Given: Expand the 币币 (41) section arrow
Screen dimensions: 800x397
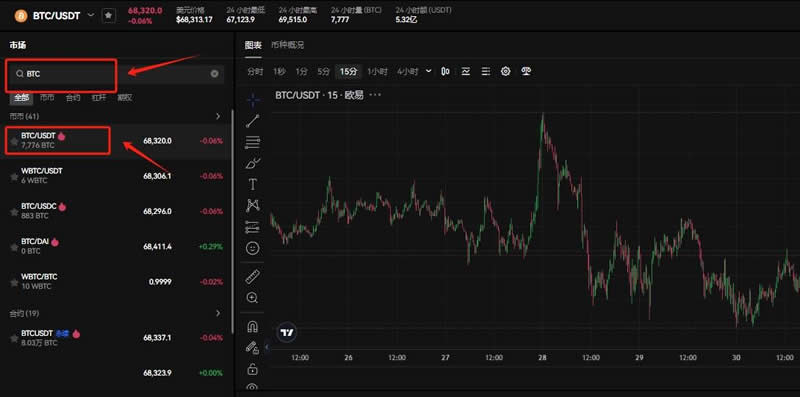Looking at the screenshot, I should 218,116.
